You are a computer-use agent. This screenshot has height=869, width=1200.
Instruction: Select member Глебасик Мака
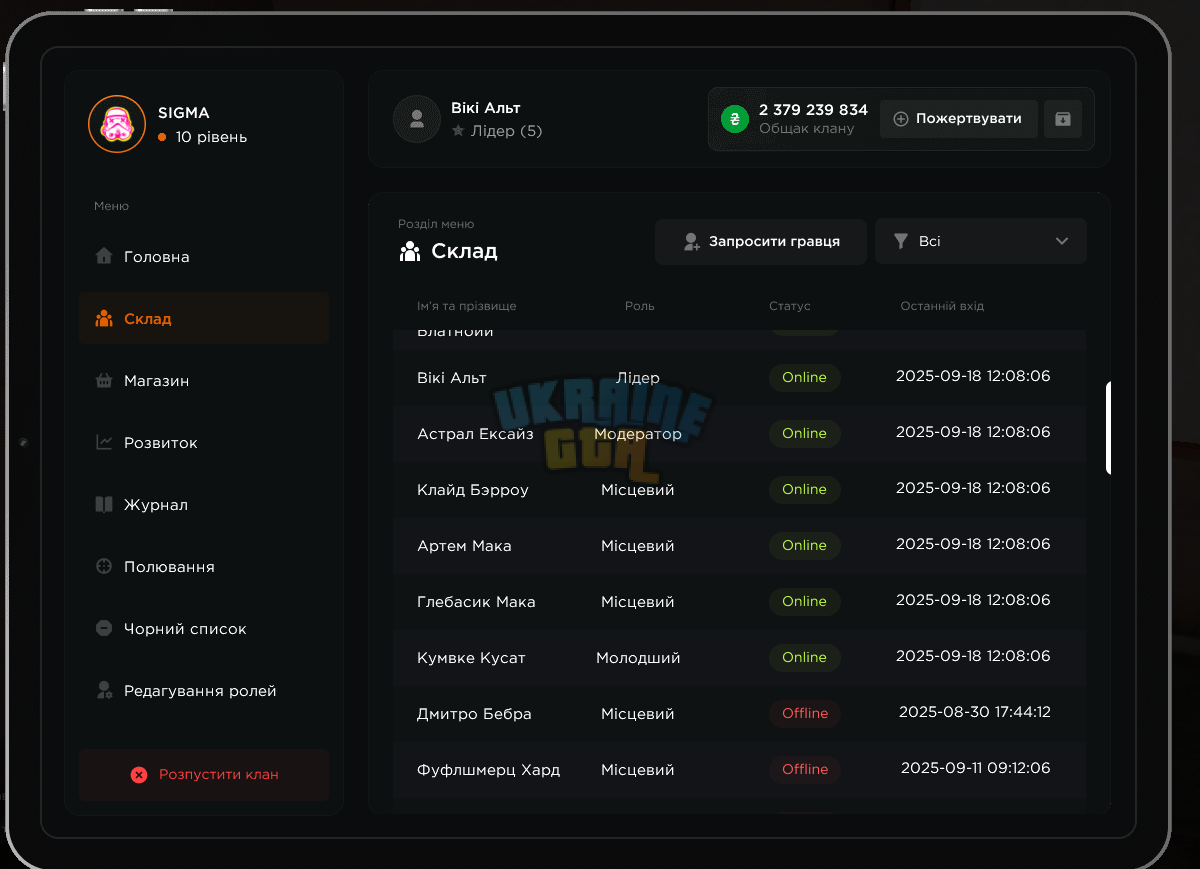[476, 602]
